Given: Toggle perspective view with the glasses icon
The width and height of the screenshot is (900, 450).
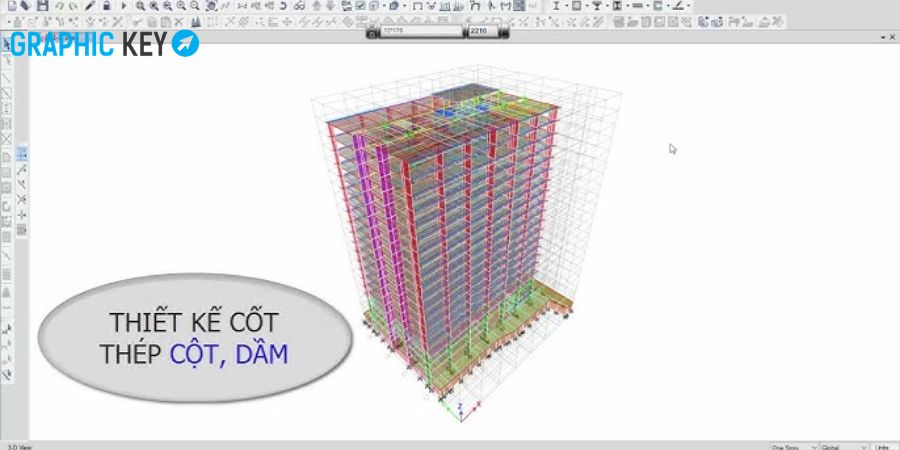Looking at the screenshot, I should pos(299,6).
